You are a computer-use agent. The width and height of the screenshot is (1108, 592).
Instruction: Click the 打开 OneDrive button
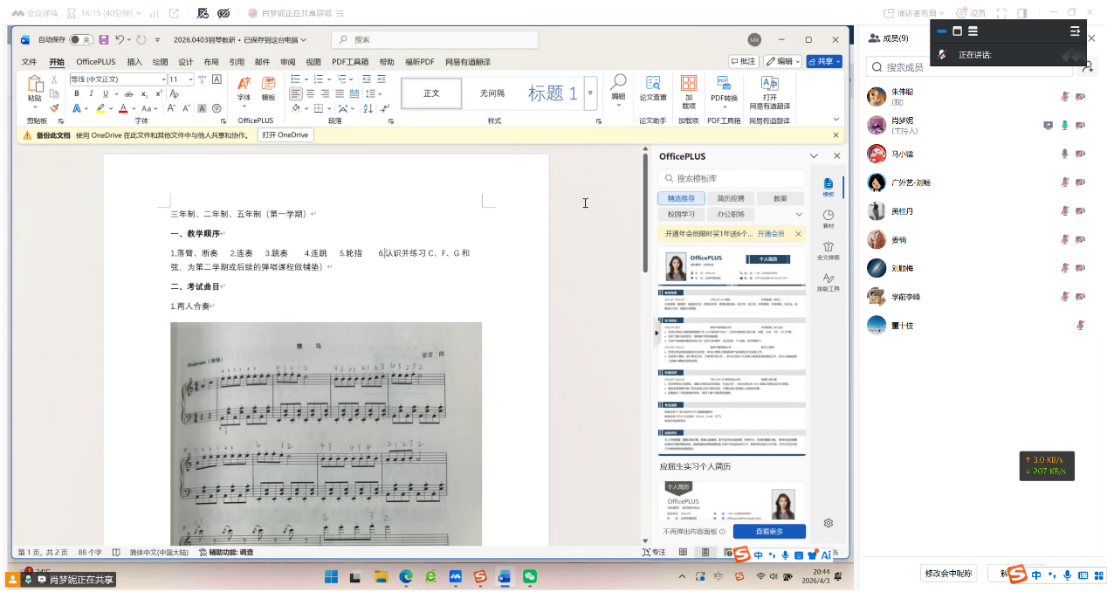[x=285, y=135]
